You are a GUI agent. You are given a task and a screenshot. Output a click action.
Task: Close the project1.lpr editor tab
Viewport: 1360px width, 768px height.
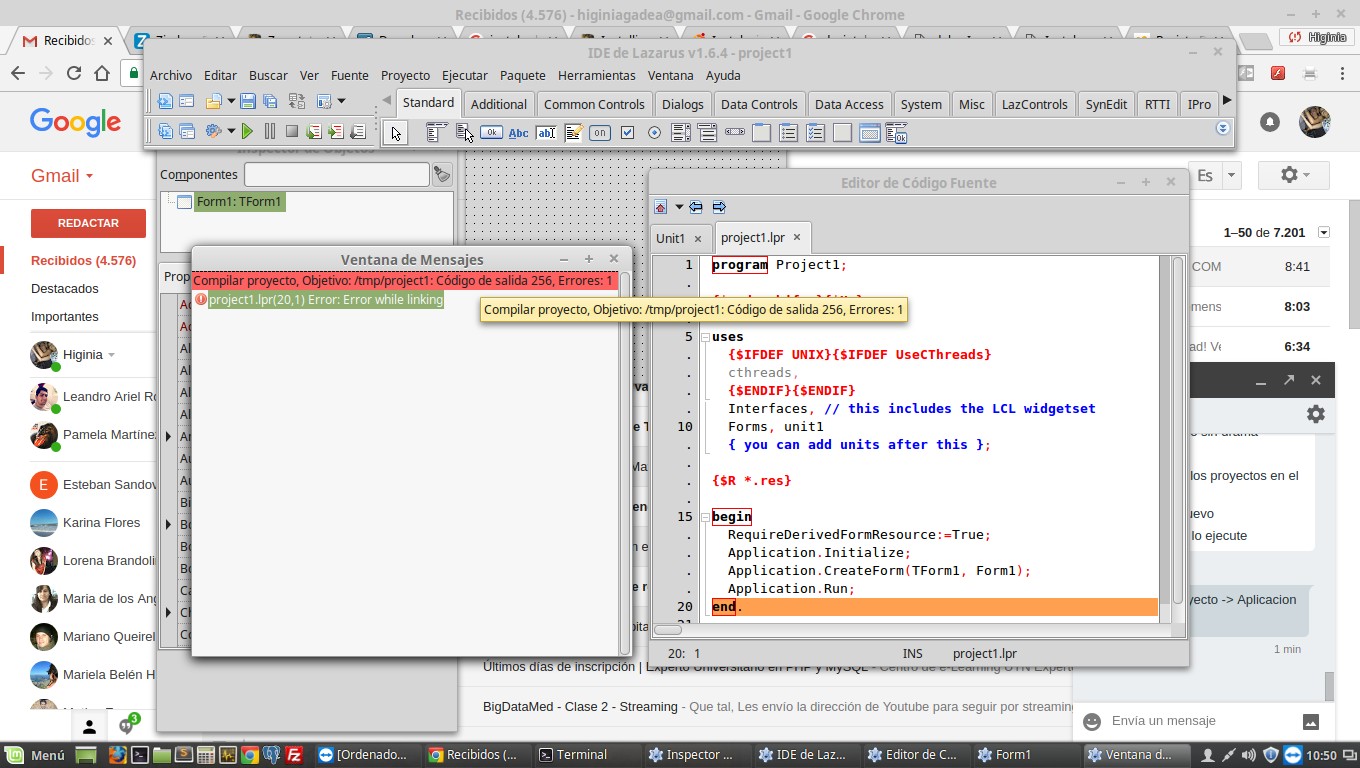point(797,238)
